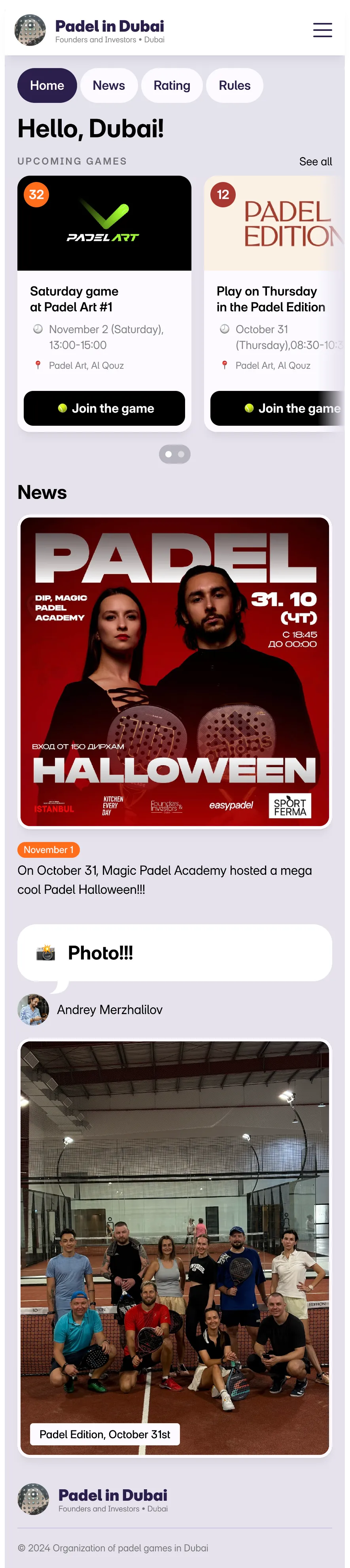The height and width of the screenshot is (1568, 350).
Task: Click the orange 32 badge on Padel Art card
Action: [x=36, y=195]
